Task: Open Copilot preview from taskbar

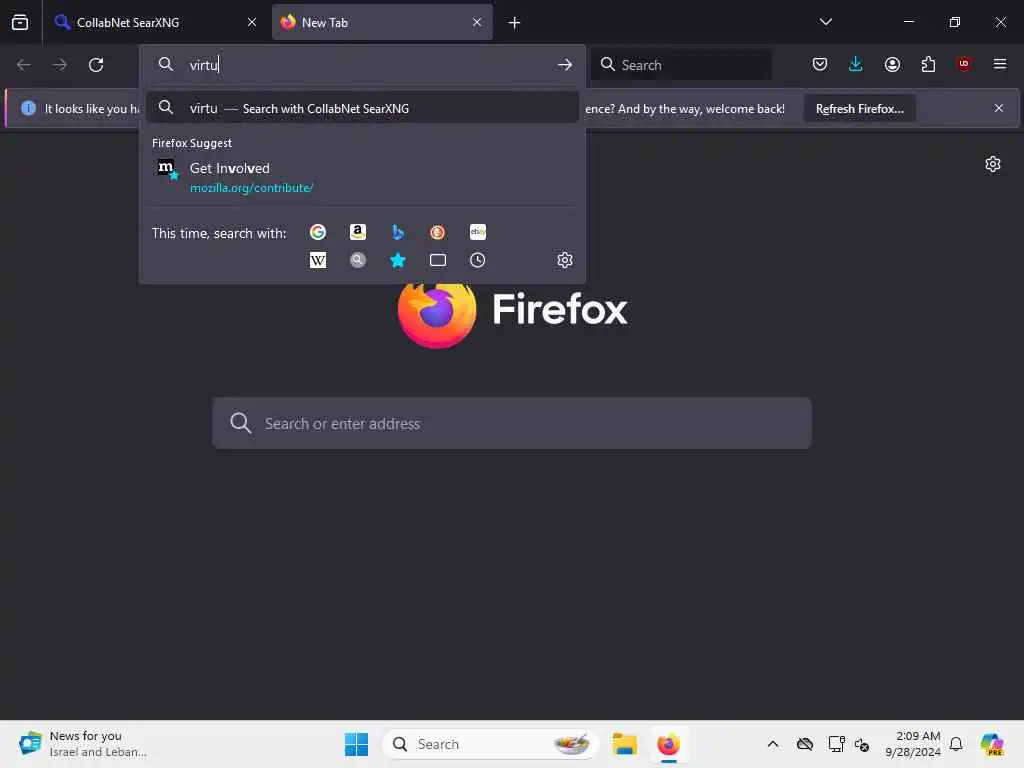Action: pos(991,744)
